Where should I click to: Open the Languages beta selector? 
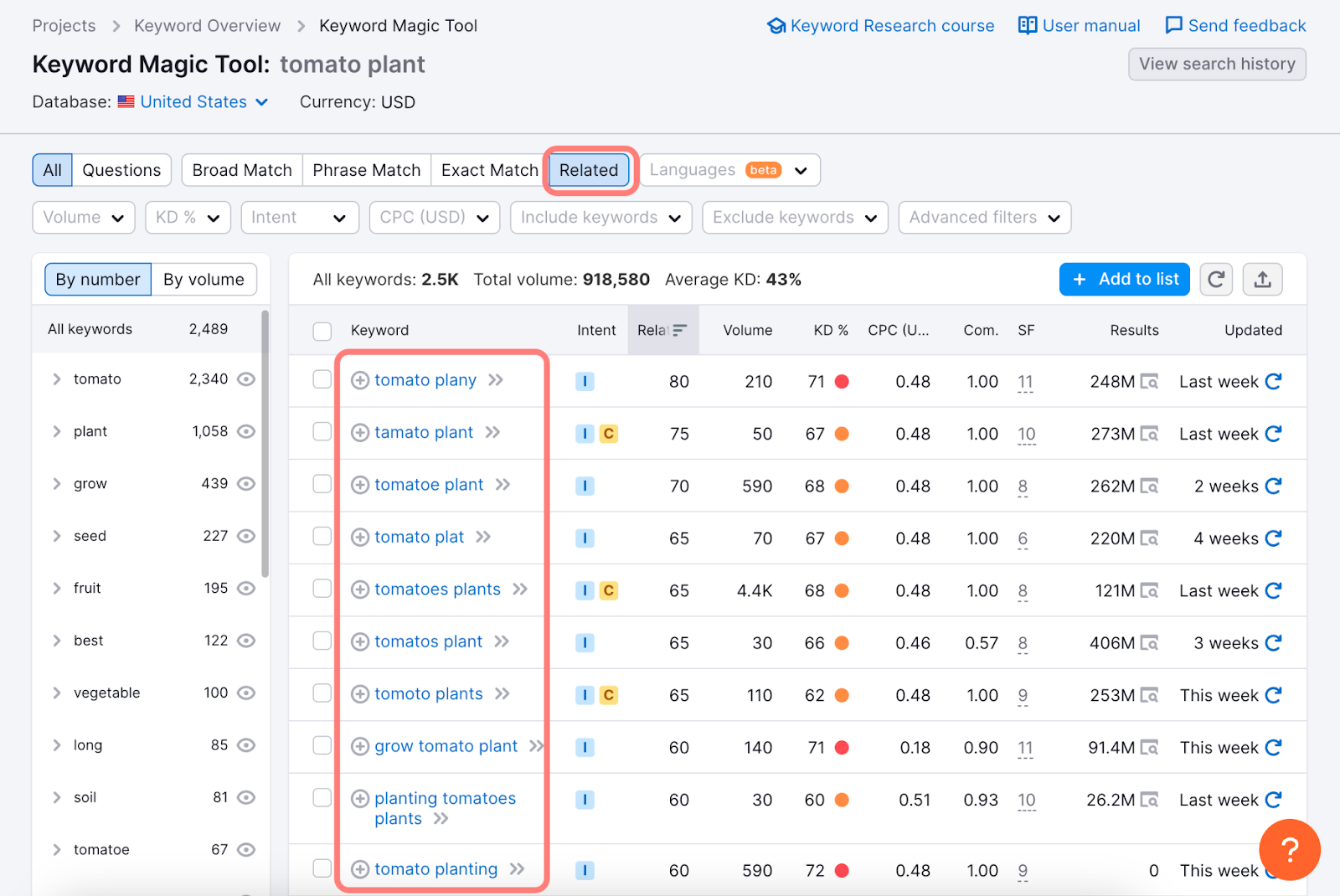(x=729, y=170)
